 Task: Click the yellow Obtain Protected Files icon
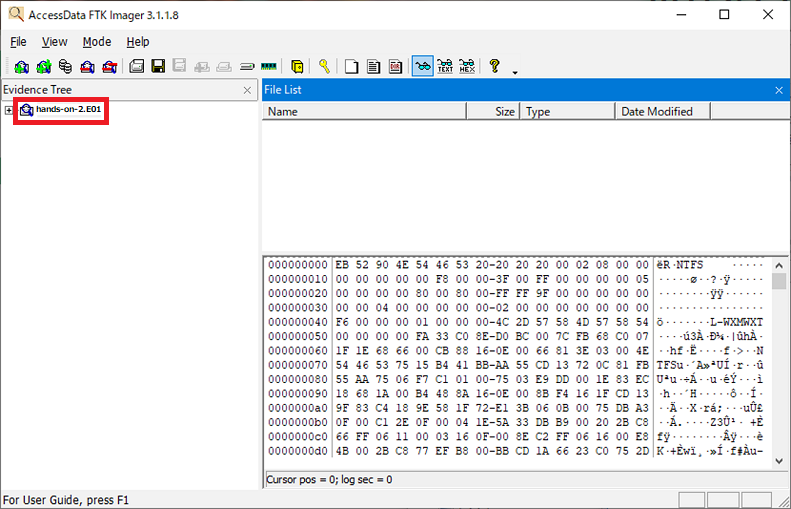pos(297,66)
